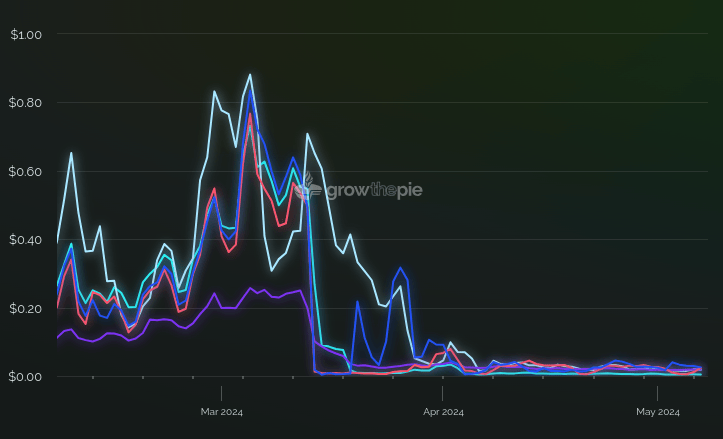Select the Apr 2024 x-axis label
The width and height of the screenshot is (723, 439).
pos(443,412)
